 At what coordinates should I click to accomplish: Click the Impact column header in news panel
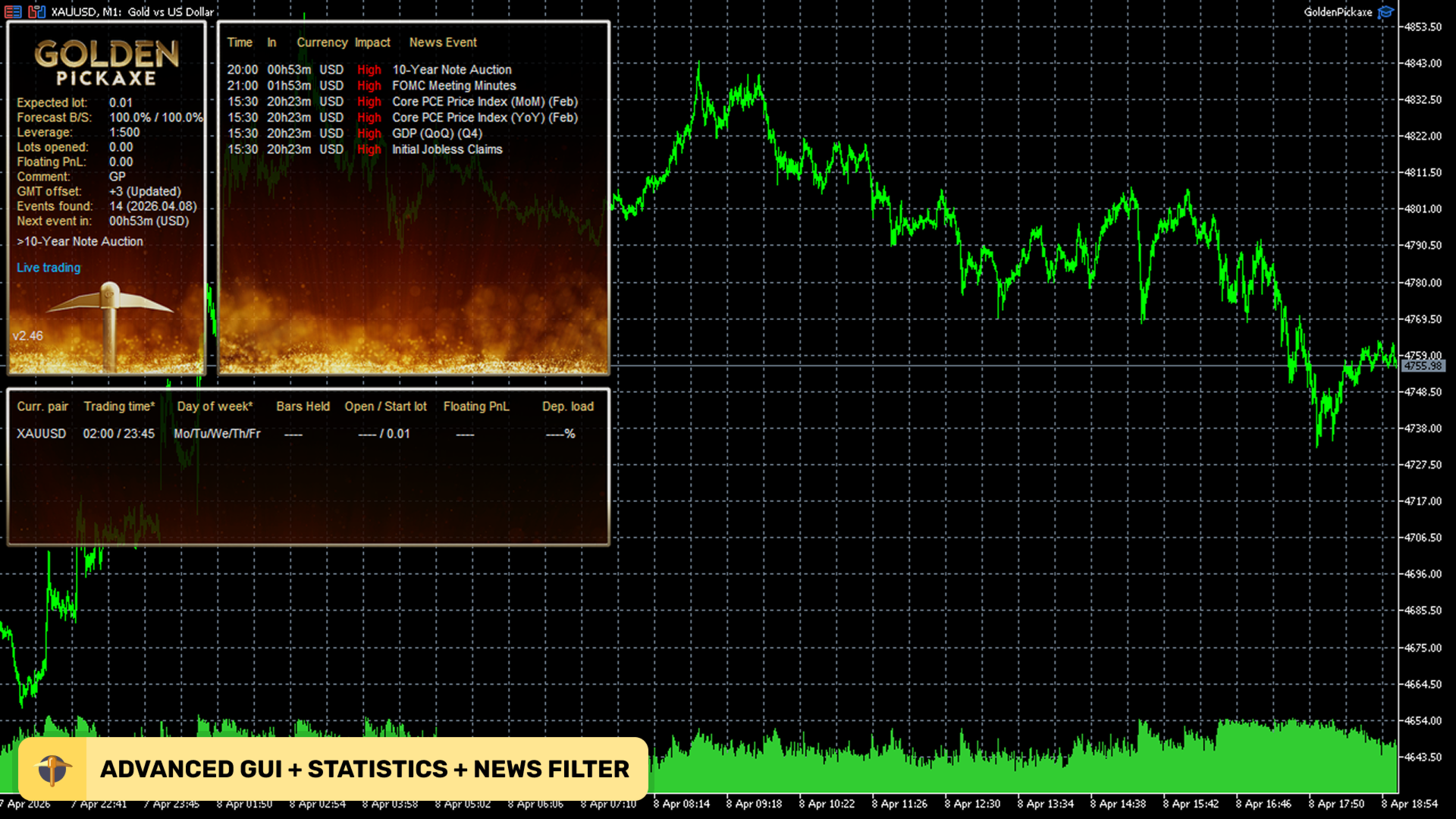tap(372, 42)
